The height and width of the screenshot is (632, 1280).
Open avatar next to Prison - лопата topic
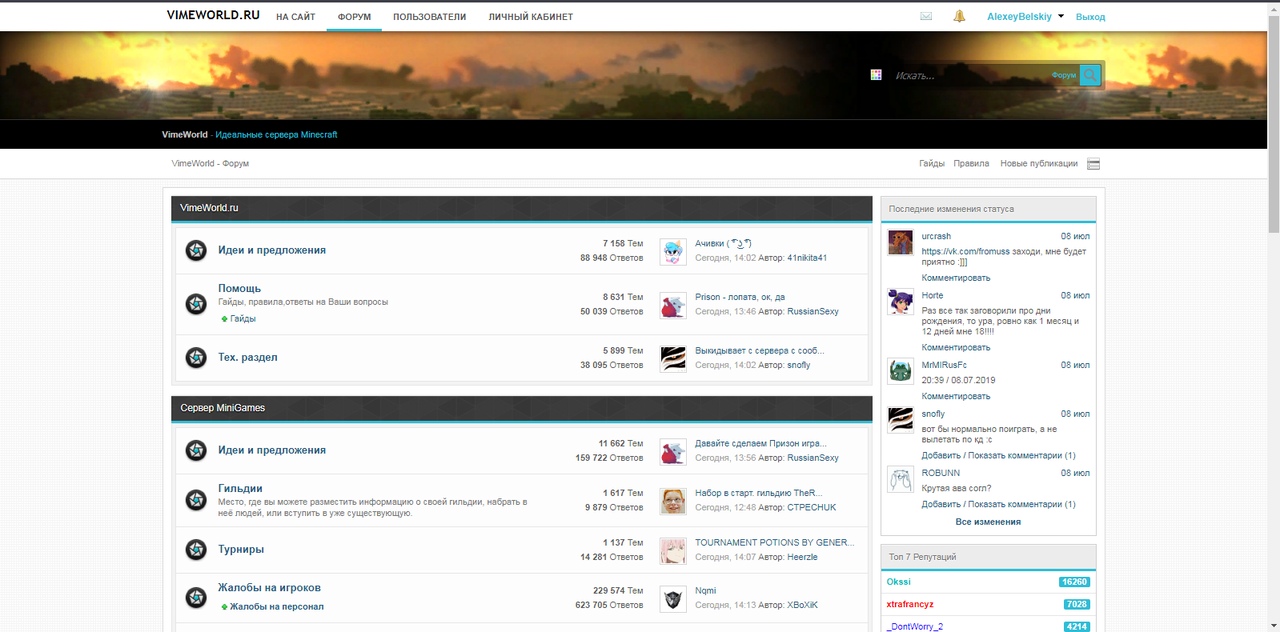673,305
